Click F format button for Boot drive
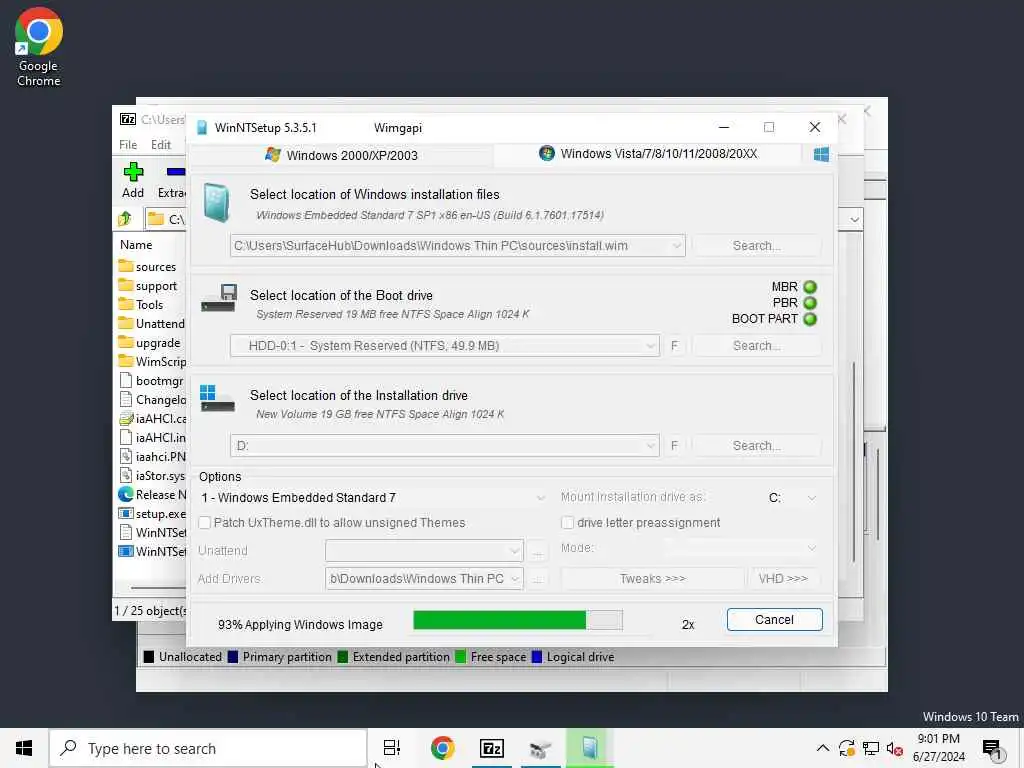Image resolution: width=1024 pixels, height=768 pixels. pyautogui.click(x=675, y=345)
